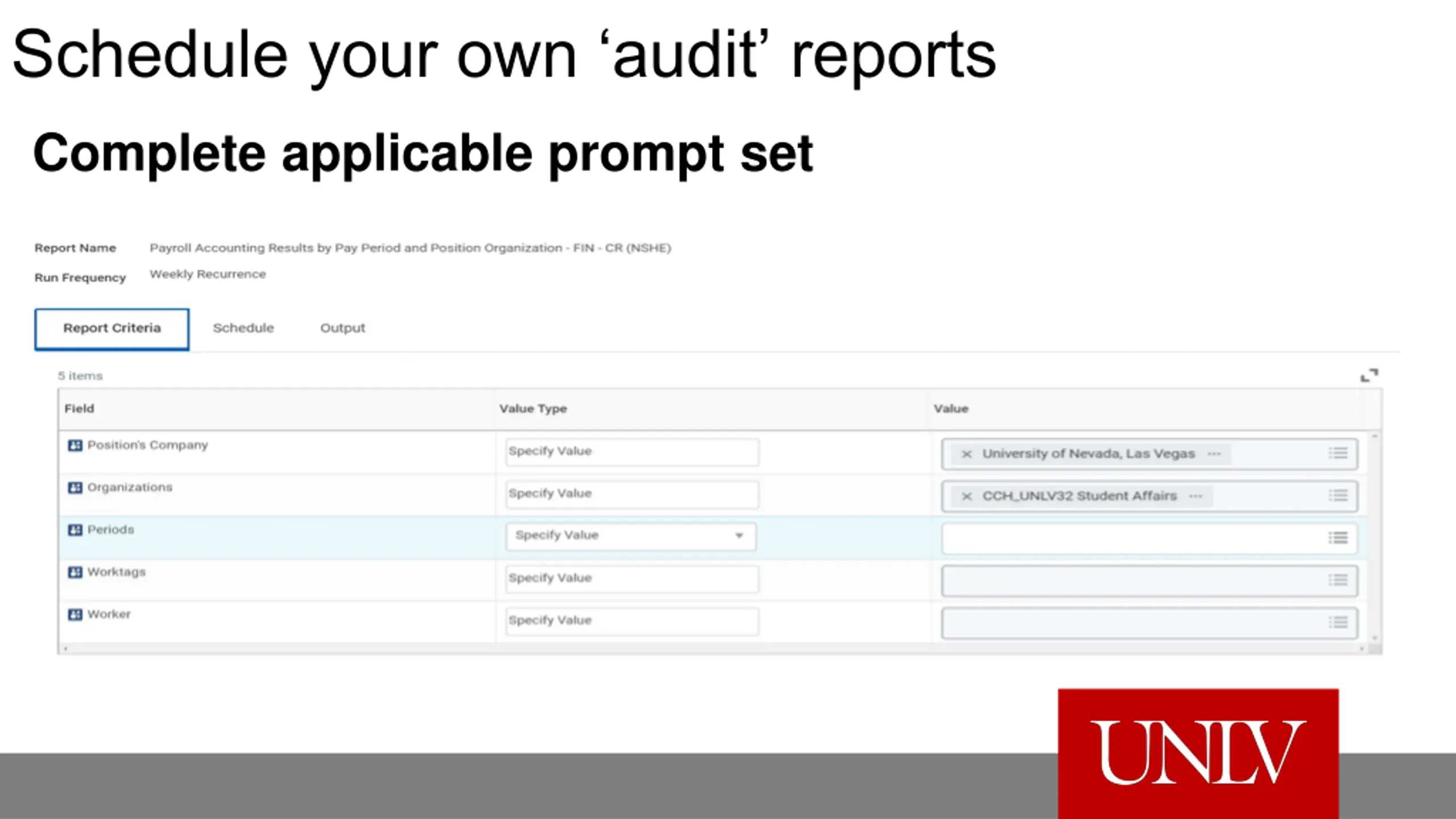Image resolution: width=1456 pixels, height=819 pixels.
Task: Click the Position's Company field icon
Action: [x=75, y=445]
